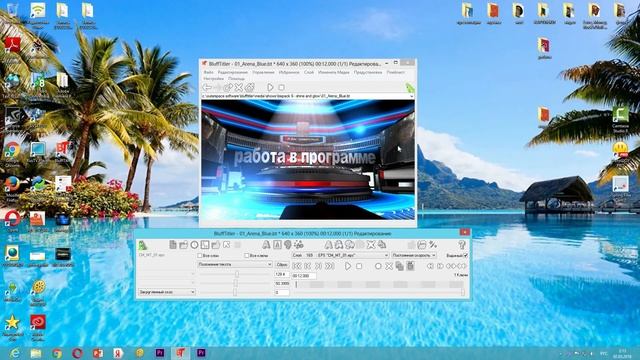Click the chain link icon in preview toolbar

[228, 87]
